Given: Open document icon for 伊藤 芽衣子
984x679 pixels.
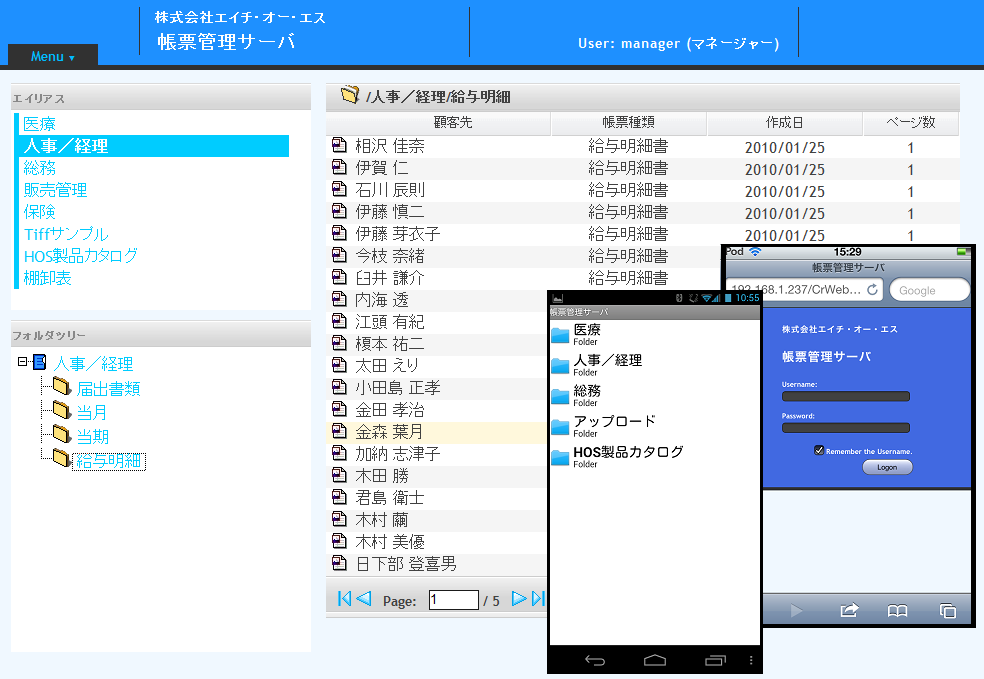Looking at the screenshot, I should coord(339,233).
